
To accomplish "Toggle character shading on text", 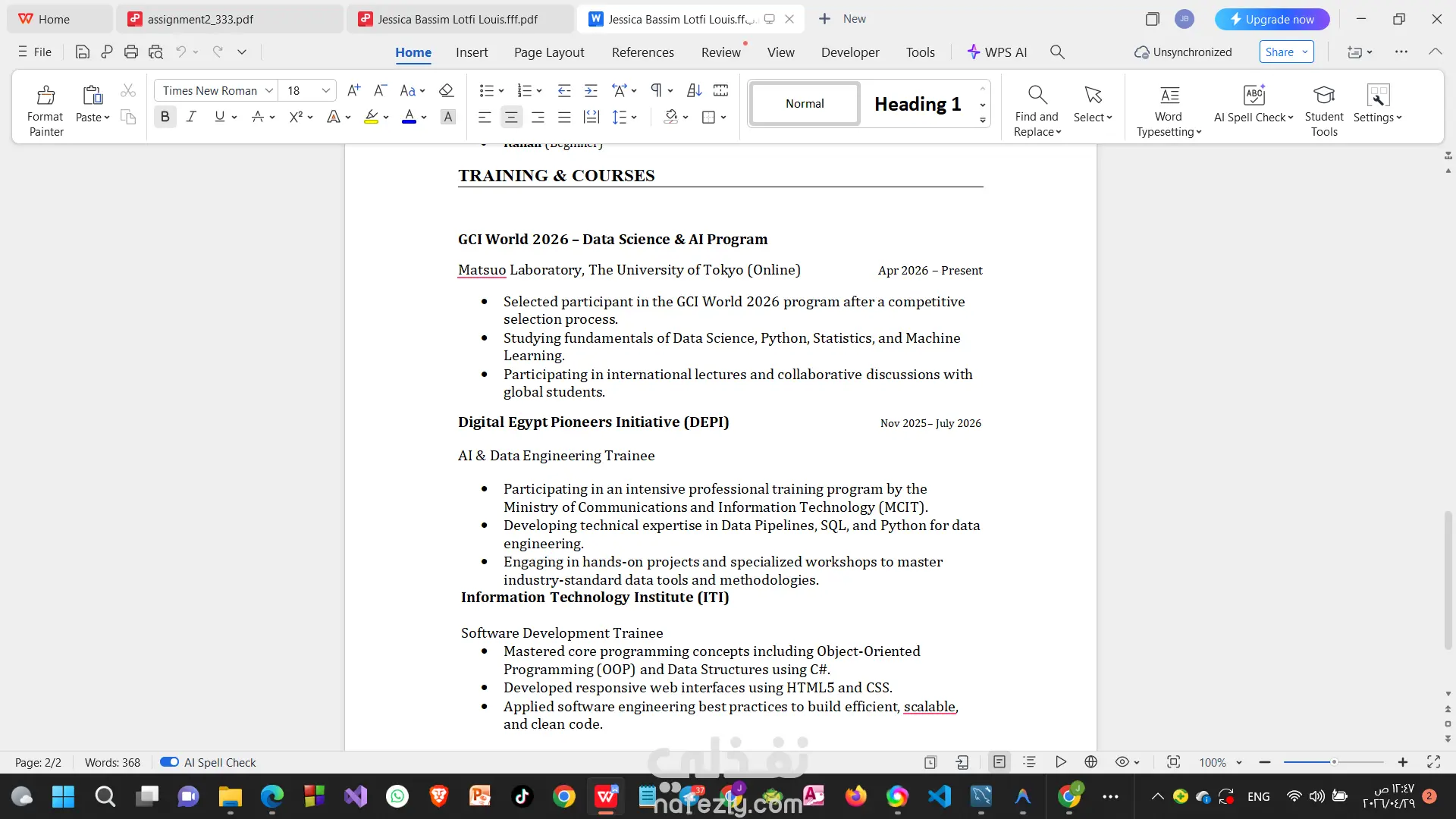I will tap(448, 117).
